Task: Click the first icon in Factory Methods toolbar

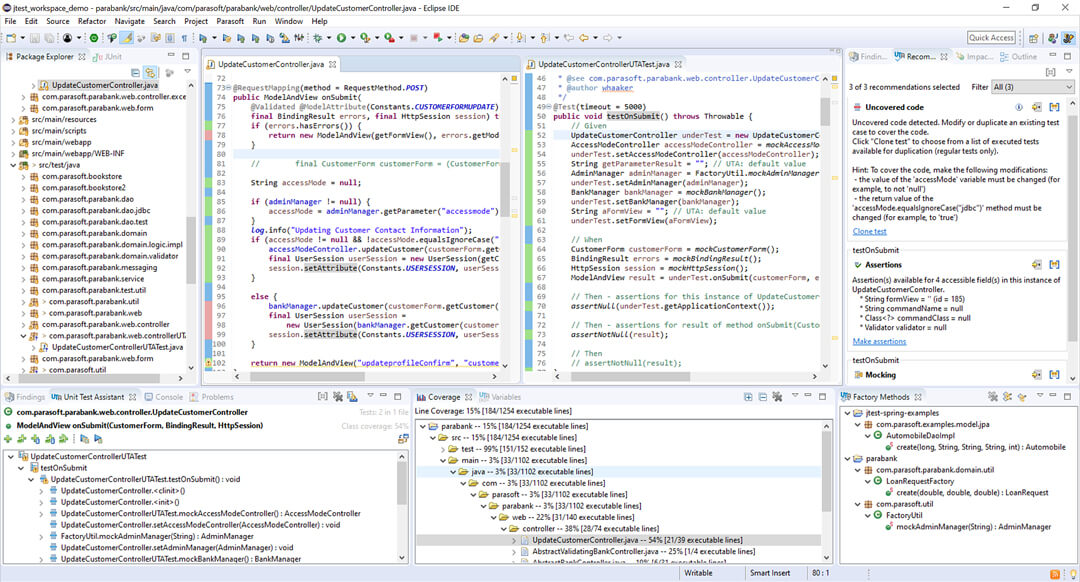Action: tap(993, 397)
